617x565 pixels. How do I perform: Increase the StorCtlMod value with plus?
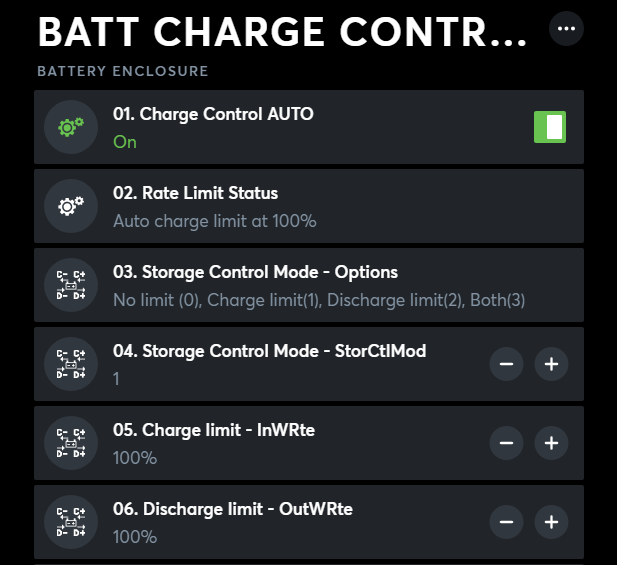(x=551, y=364)
